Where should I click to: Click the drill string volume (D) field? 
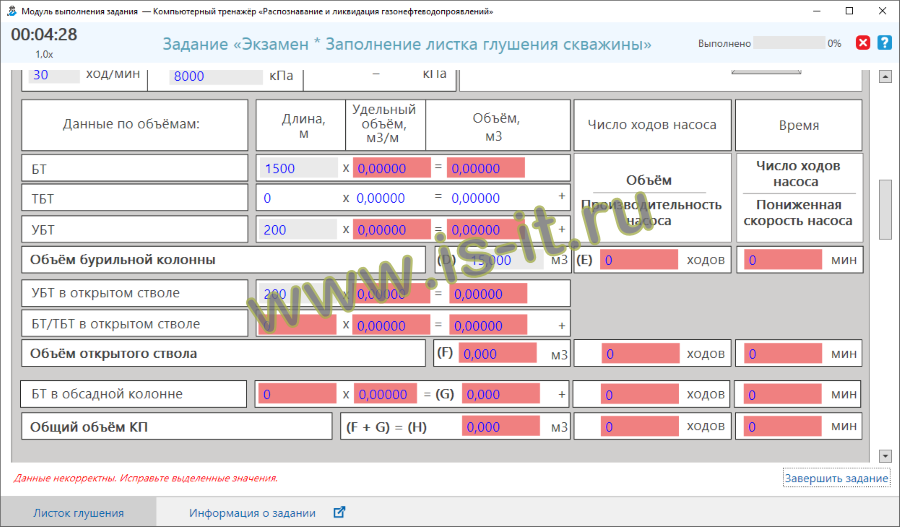tap(504, 260)
